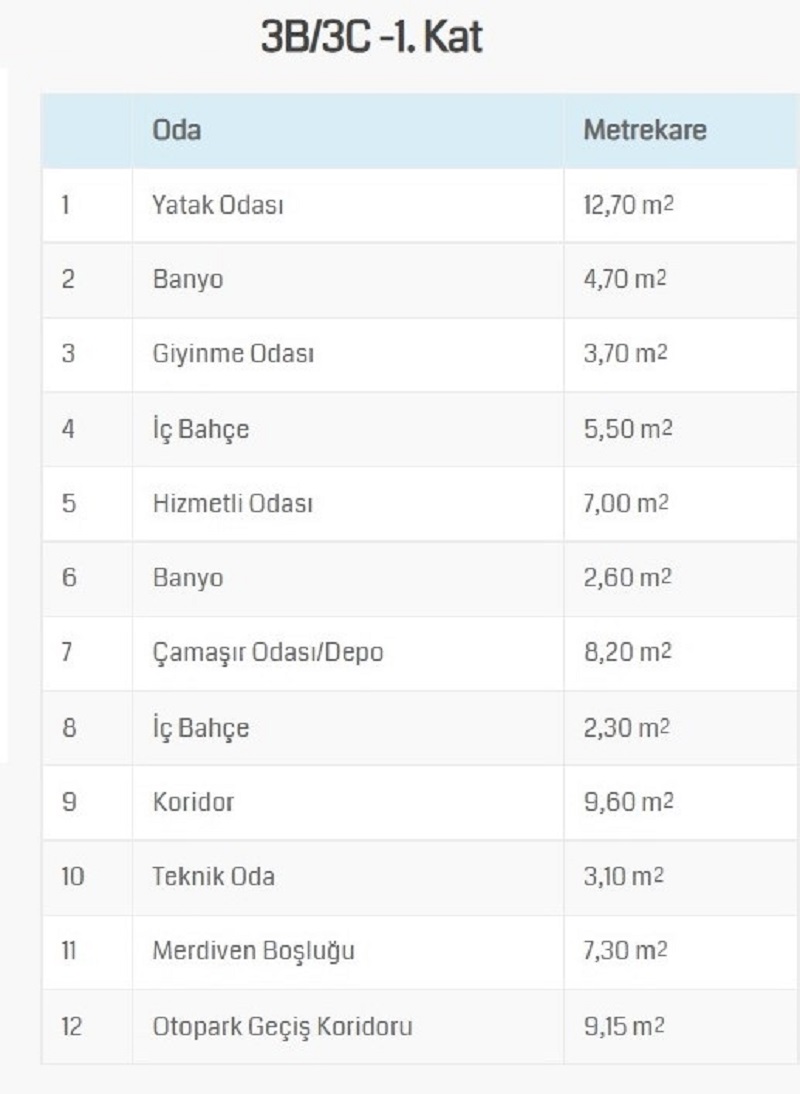Click the 'Hizmetli Odası' entry
The image size is (800, 1094).
(232, 503)
